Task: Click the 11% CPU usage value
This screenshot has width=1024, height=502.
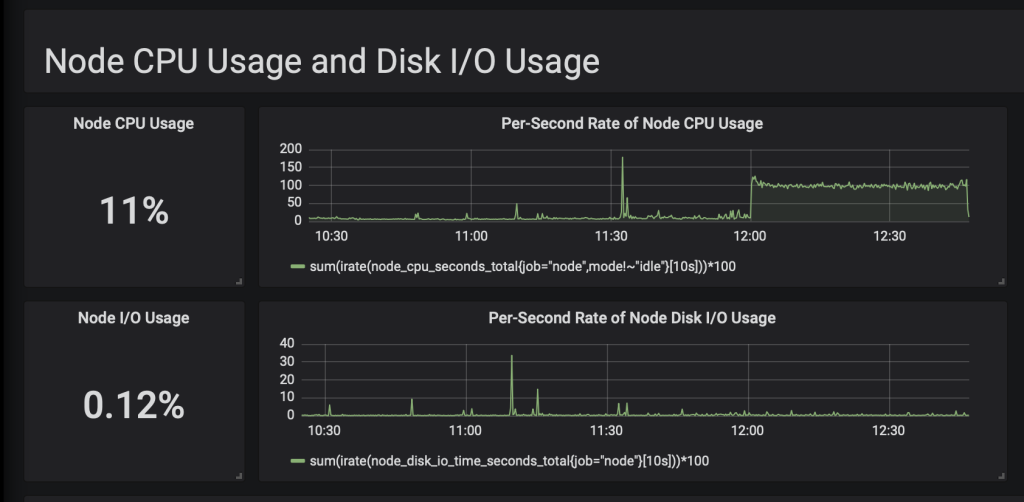Action: 134,211
